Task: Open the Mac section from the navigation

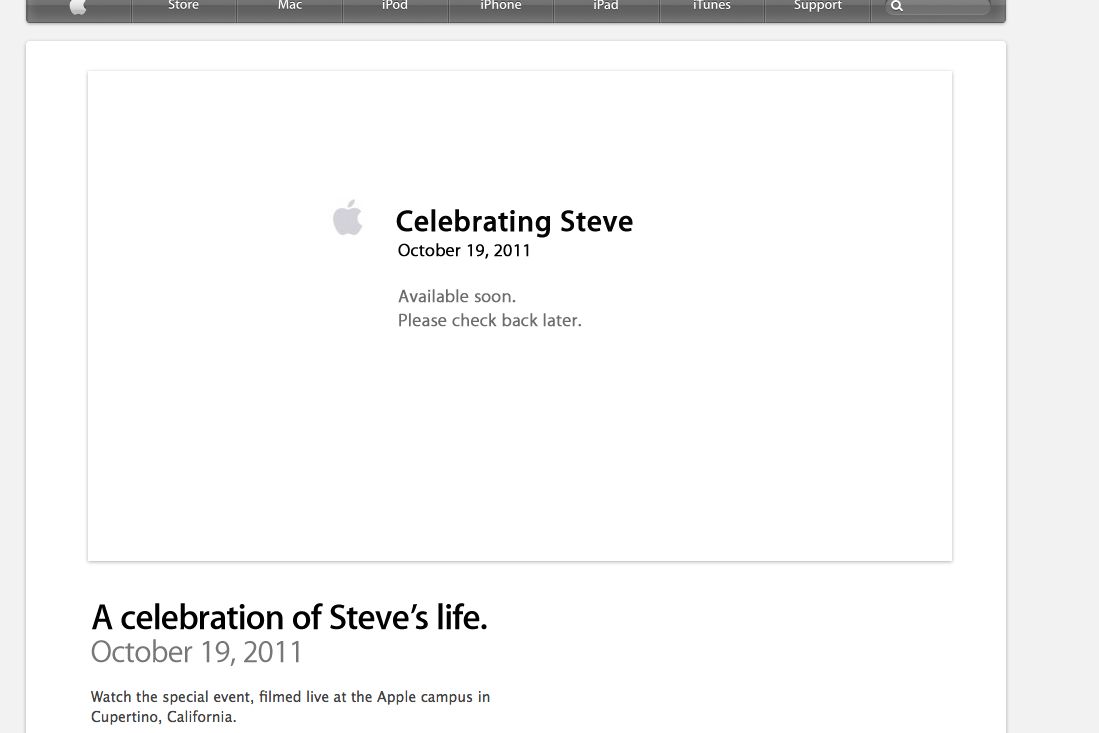Action: click(289, 6)
